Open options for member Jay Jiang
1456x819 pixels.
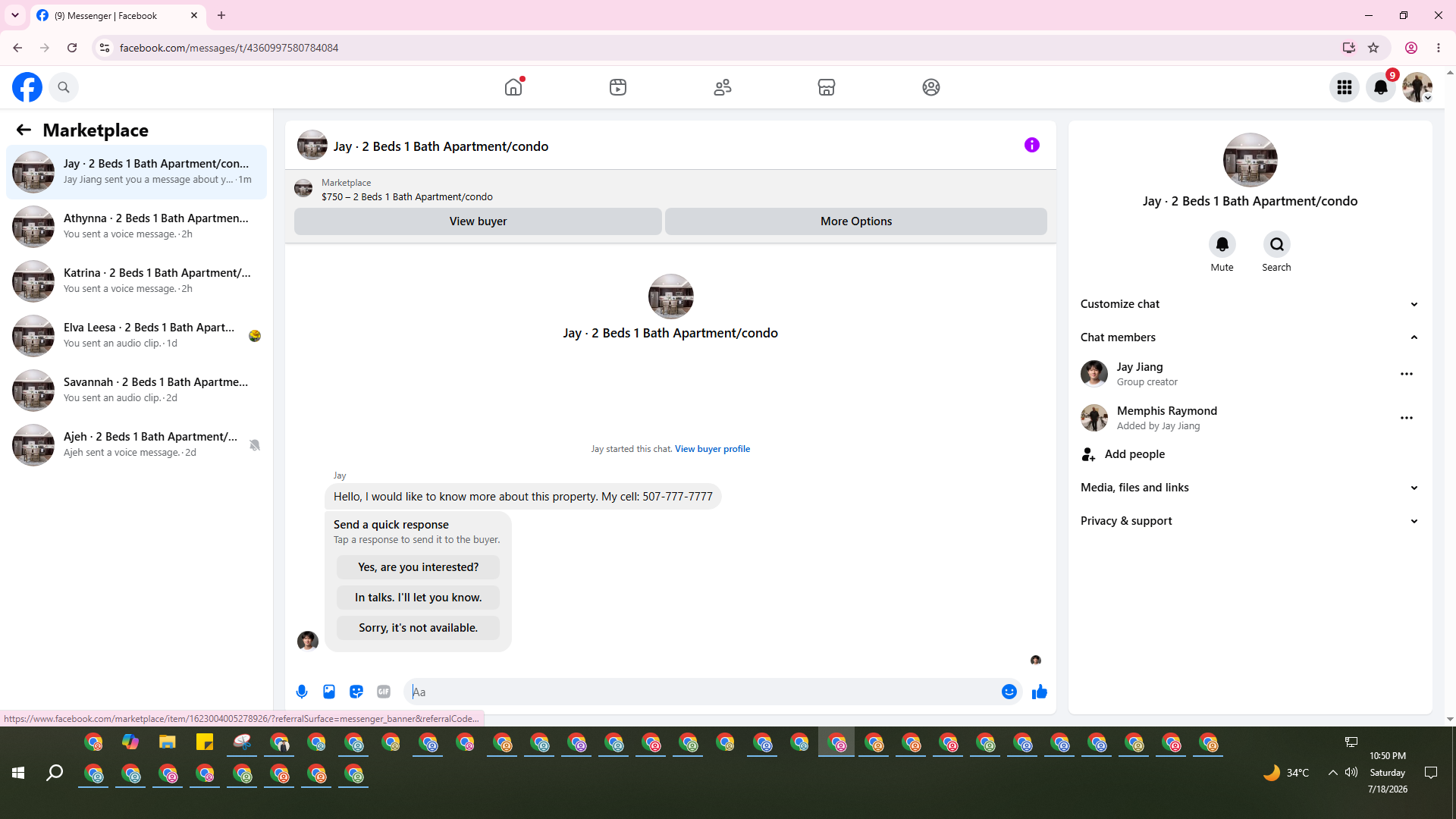pos(1407,374)
